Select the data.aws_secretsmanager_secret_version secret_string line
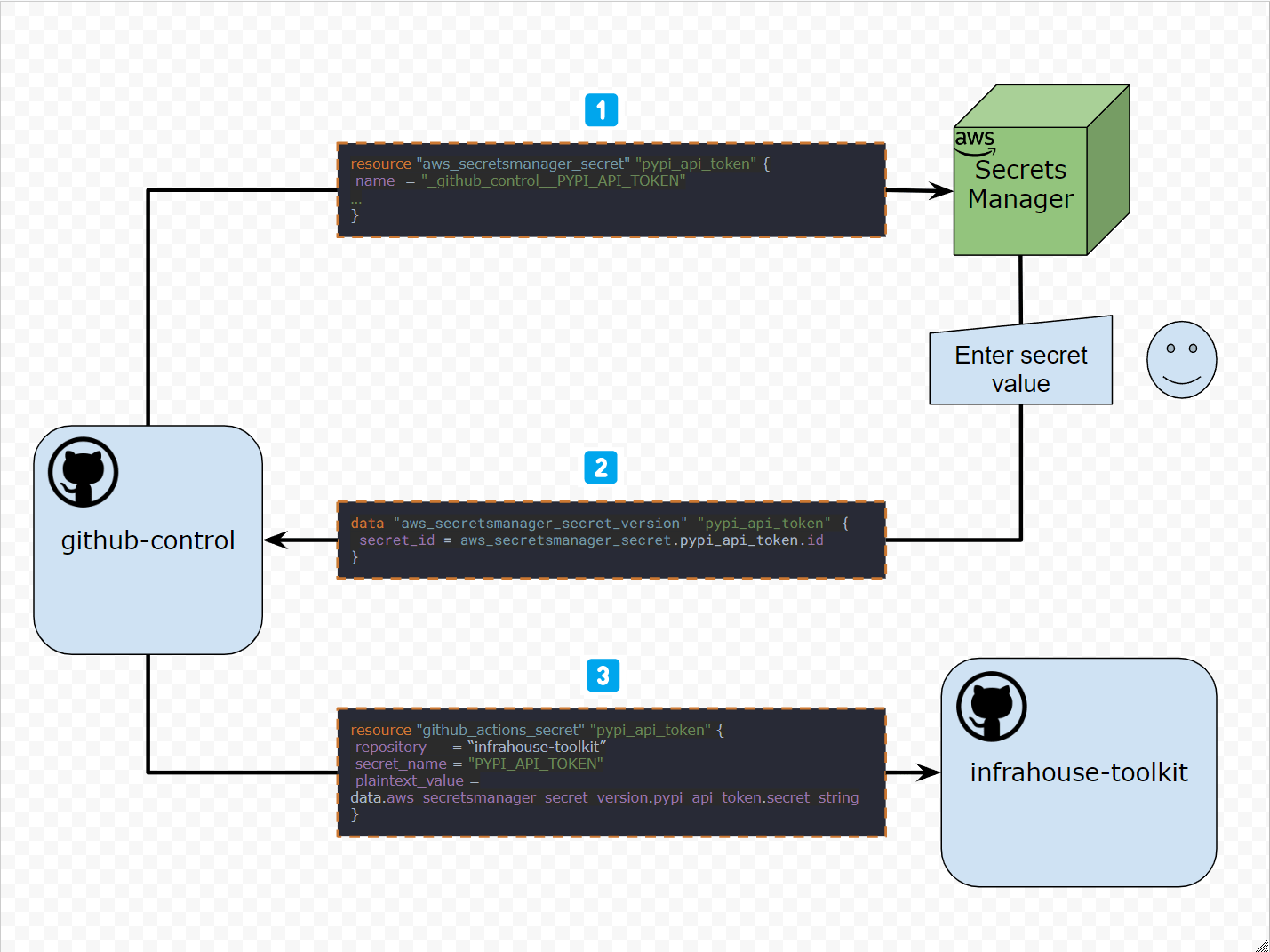The image size is (1270, 952). click(x=604, y=798)
